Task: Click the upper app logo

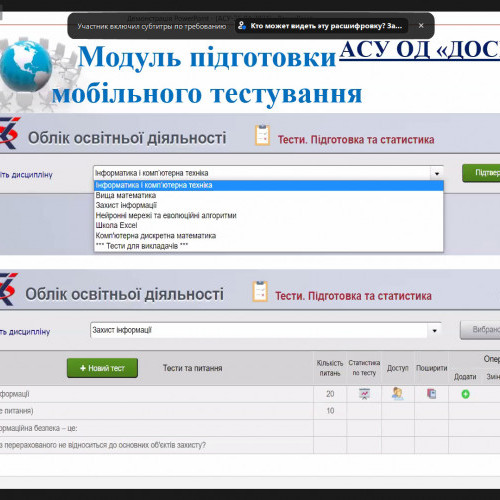Action: click(x=9, y=133)
